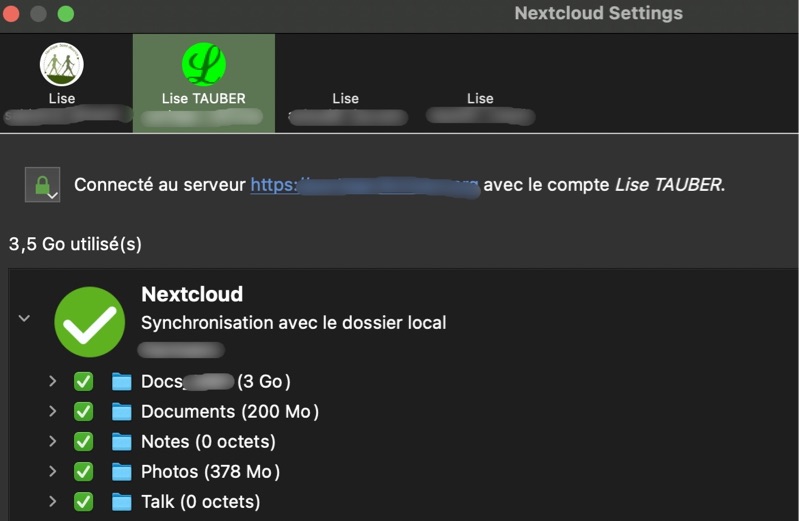
Task: Switch to the third Lise account tab
Action: click(346, 99)
